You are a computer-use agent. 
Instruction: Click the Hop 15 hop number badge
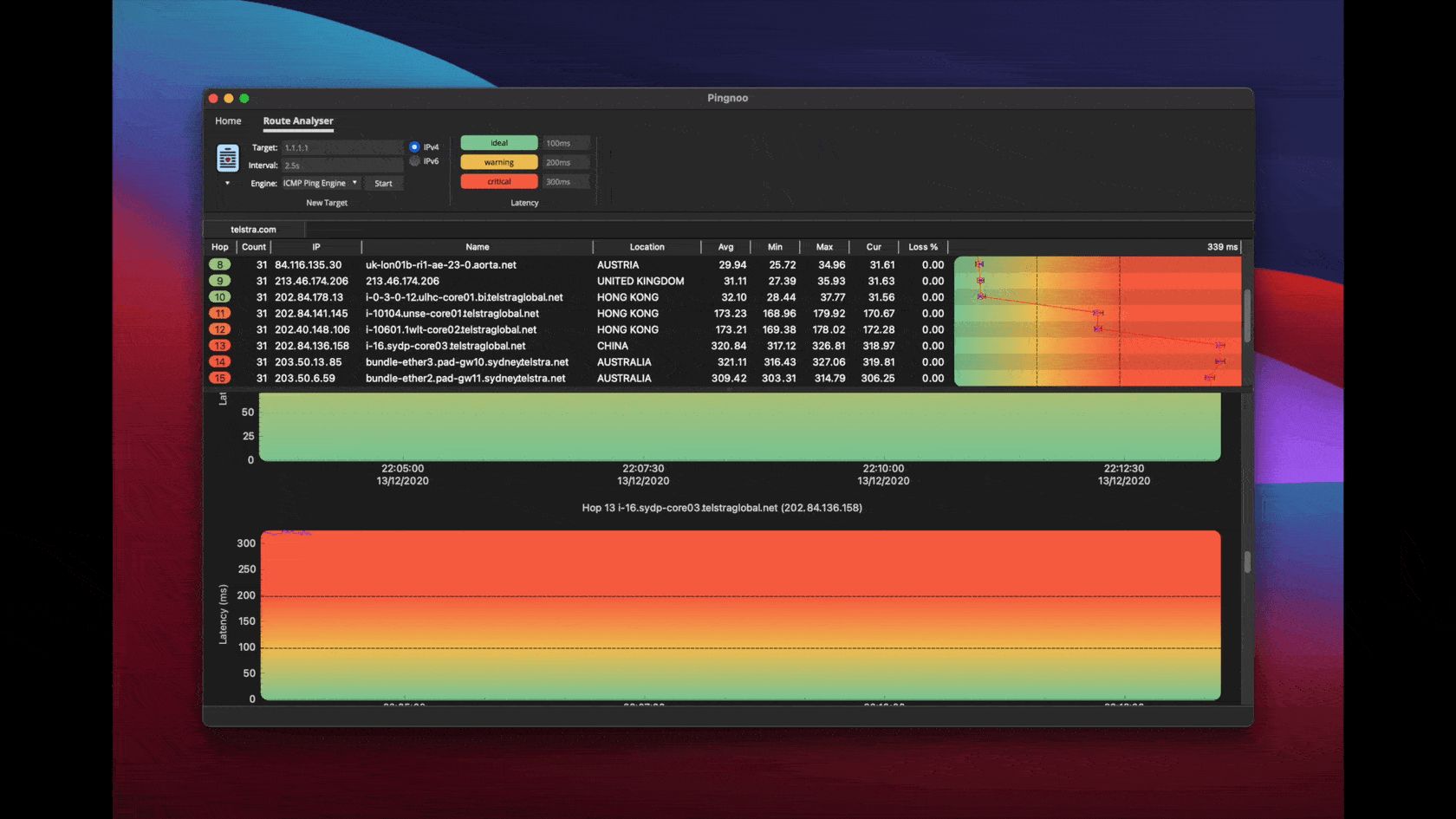[x=220, y=379]
